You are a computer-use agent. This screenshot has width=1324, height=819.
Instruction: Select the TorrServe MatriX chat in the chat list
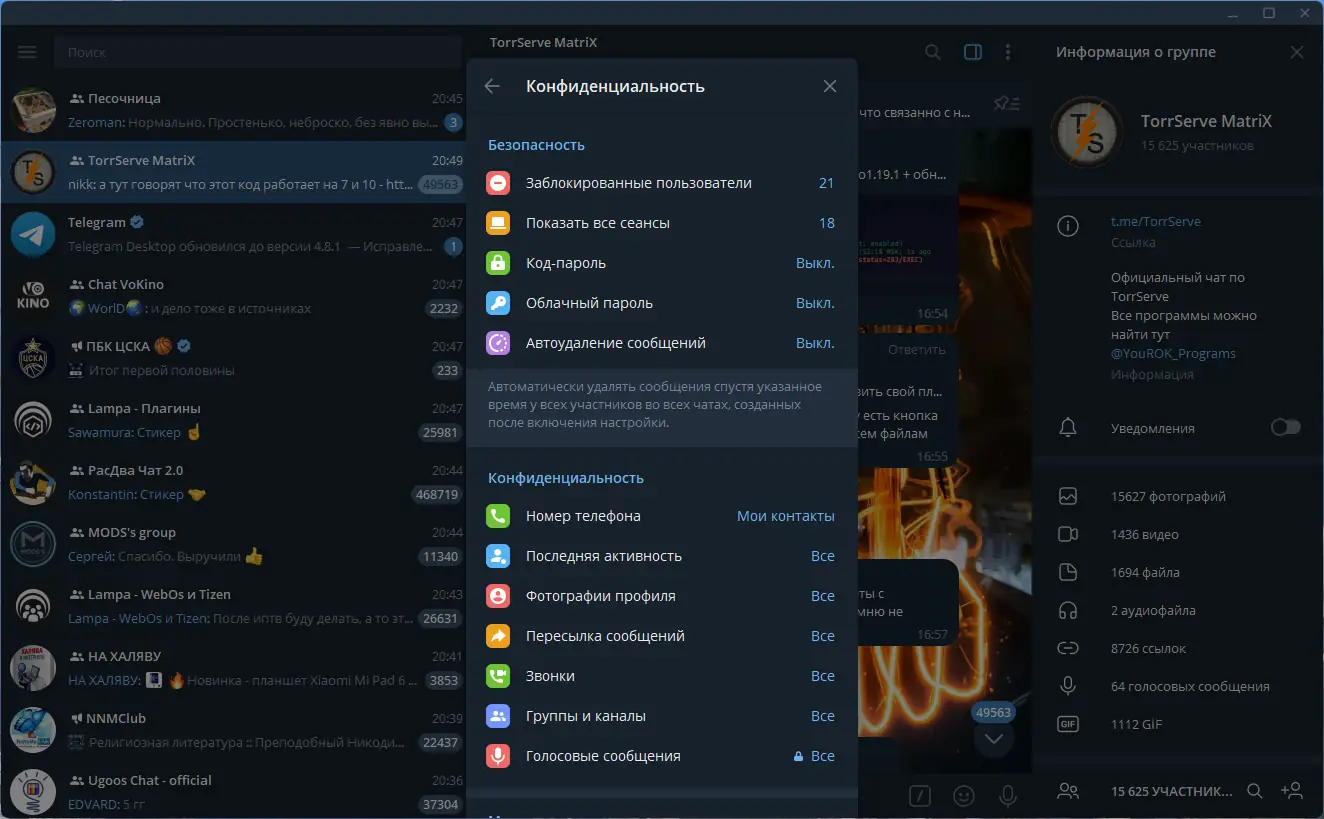234,172
